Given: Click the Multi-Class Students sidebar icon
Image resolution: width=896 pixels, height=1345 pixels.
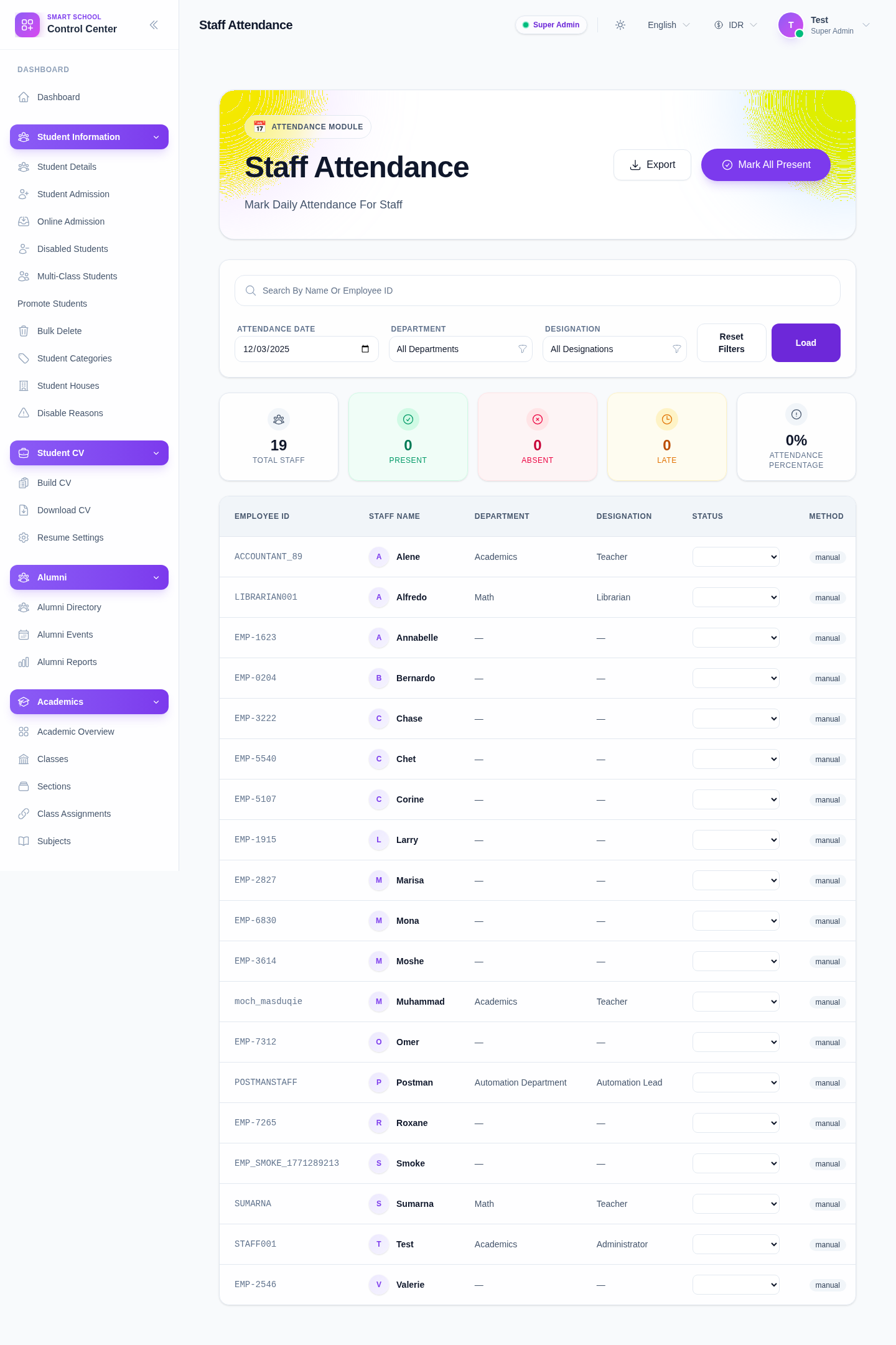Looking at the screenshot, I should [x=24, y=276].
